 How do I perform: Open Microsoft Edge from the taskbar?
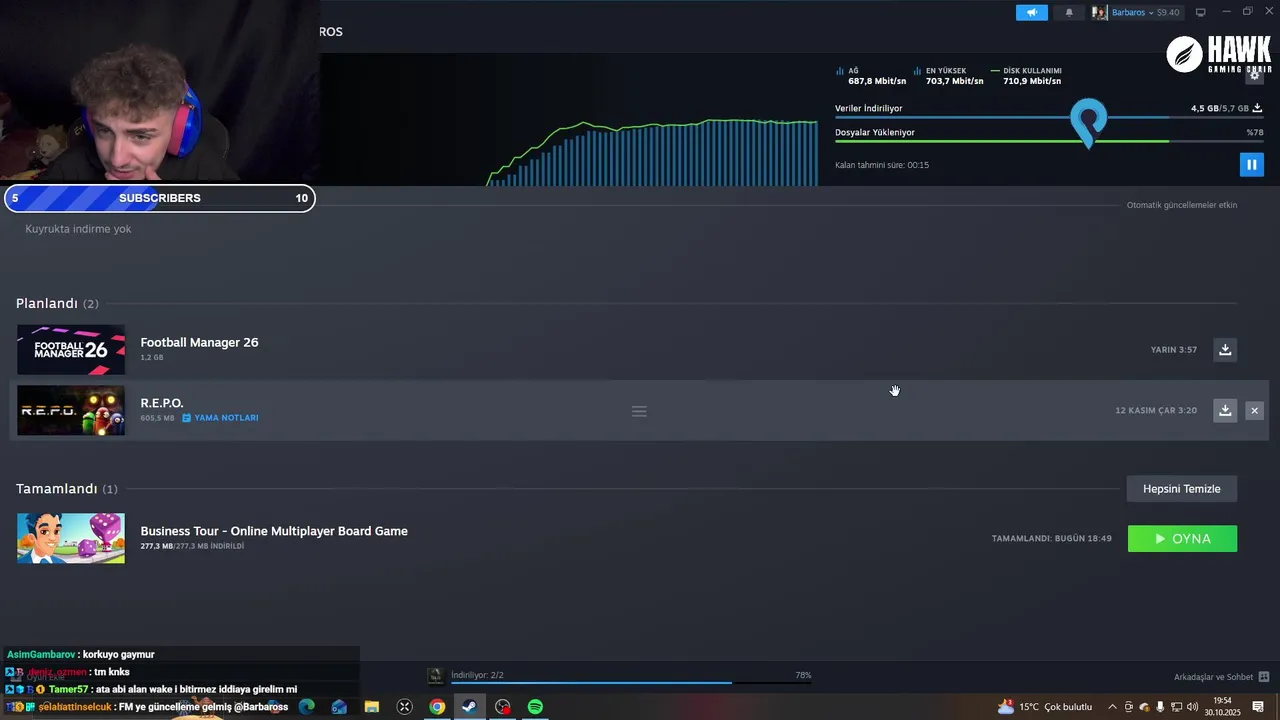pos(307,707)
